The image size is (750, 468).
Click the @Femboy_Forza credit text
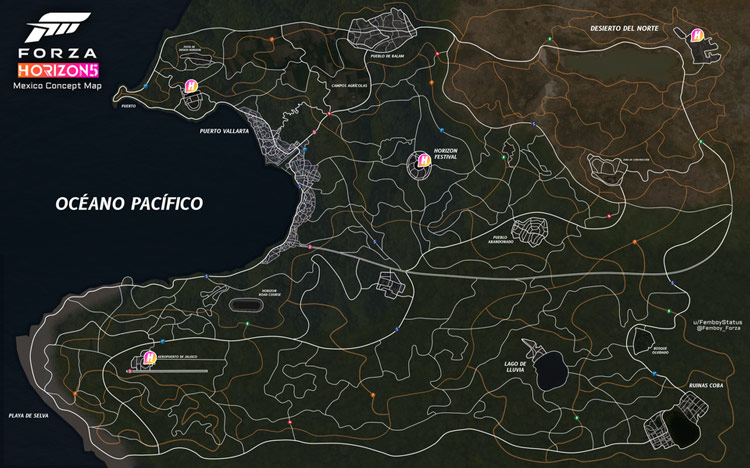pyautogui.click(x=719, y=328)
